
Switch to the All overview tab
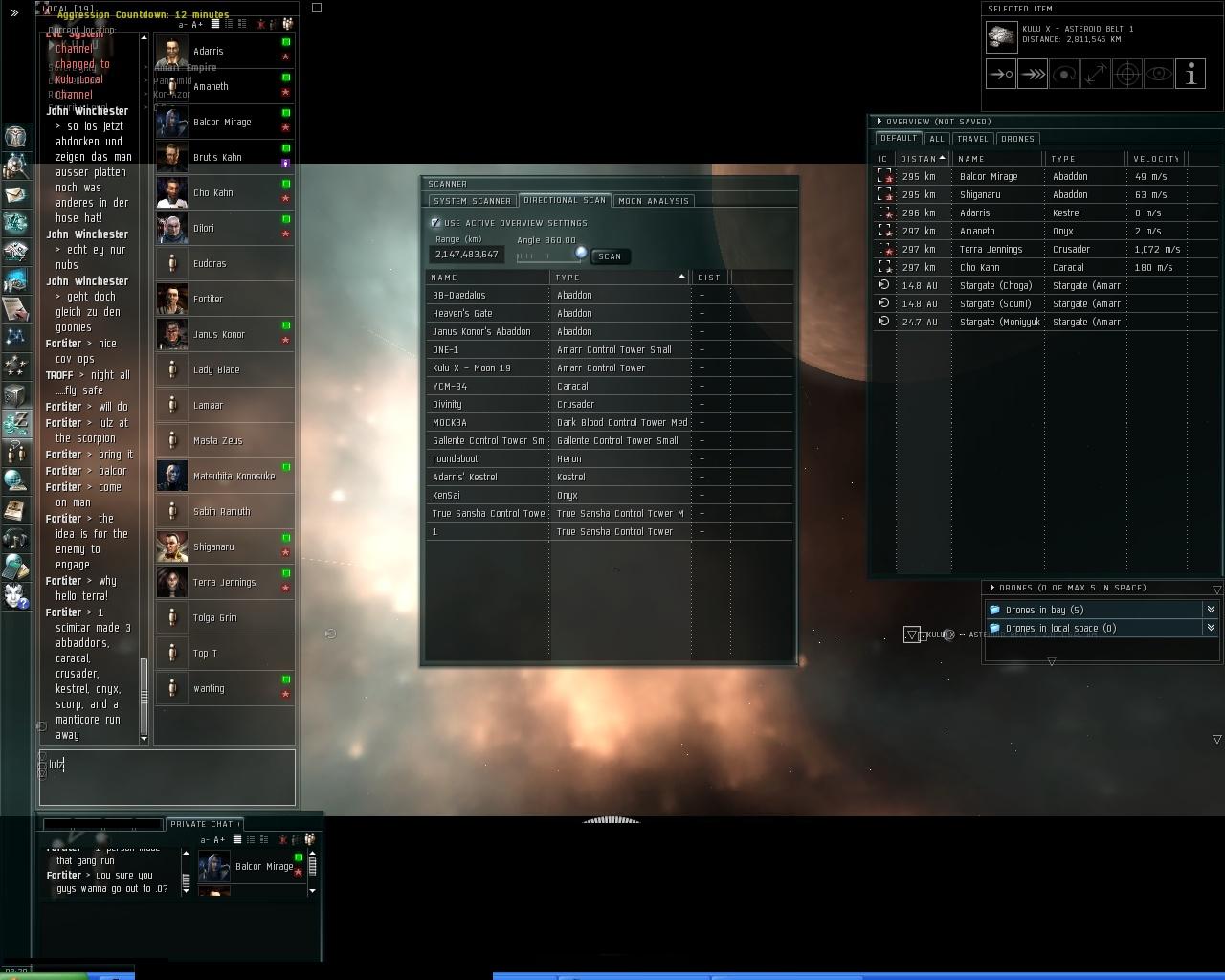click(x=937, y=139)
